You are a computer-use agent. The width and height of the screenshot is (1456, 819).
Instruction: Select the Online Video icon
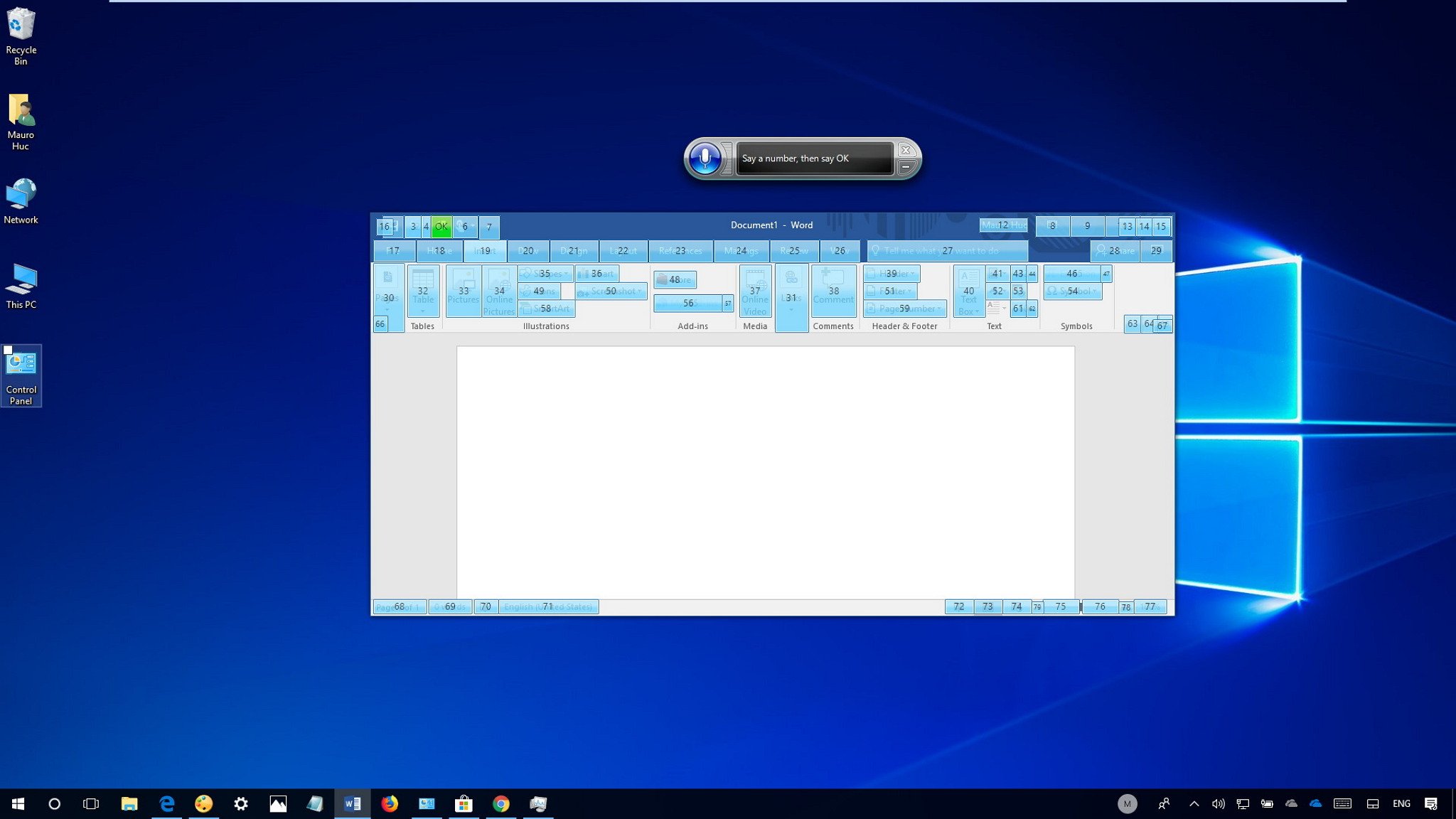[x=754, y=291]
